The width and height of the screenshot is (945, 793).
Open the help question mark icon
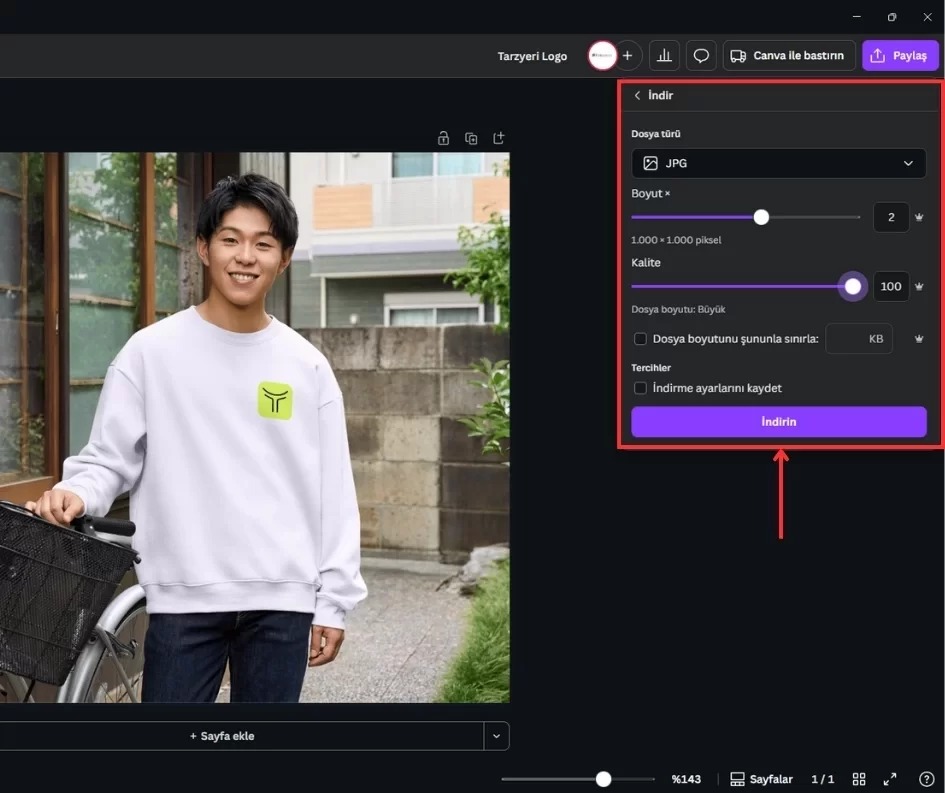926,779
